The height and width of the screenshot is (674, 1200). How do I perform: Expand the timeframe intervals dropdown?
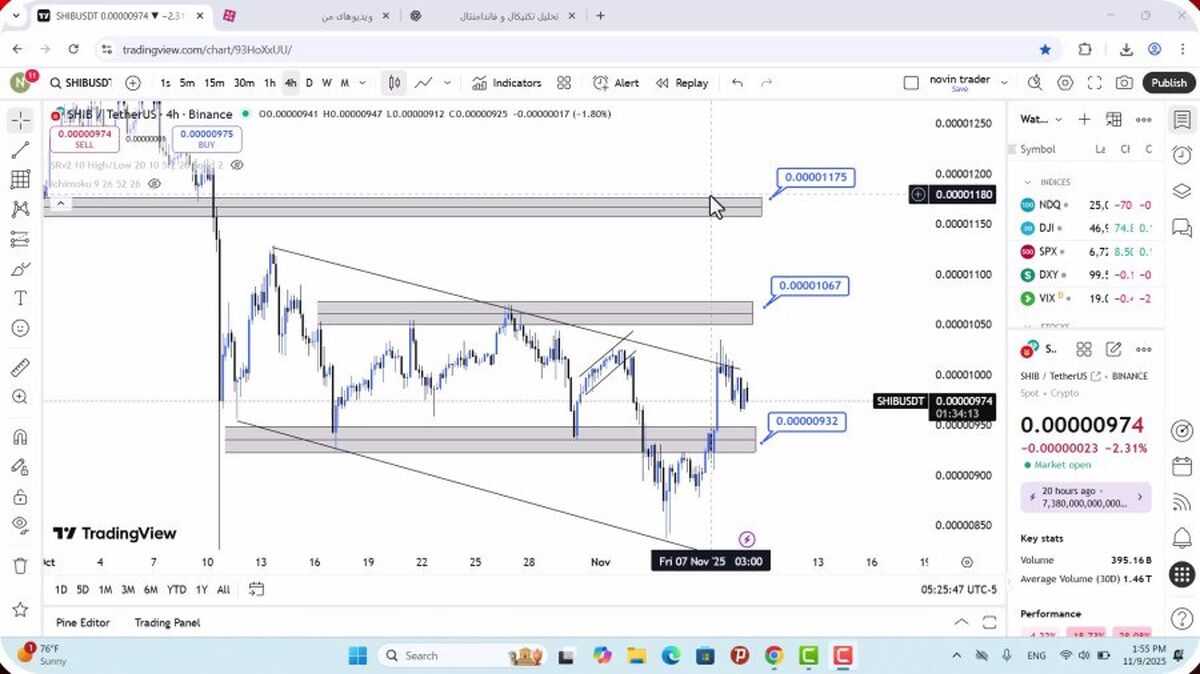click(x=362, y=83)
